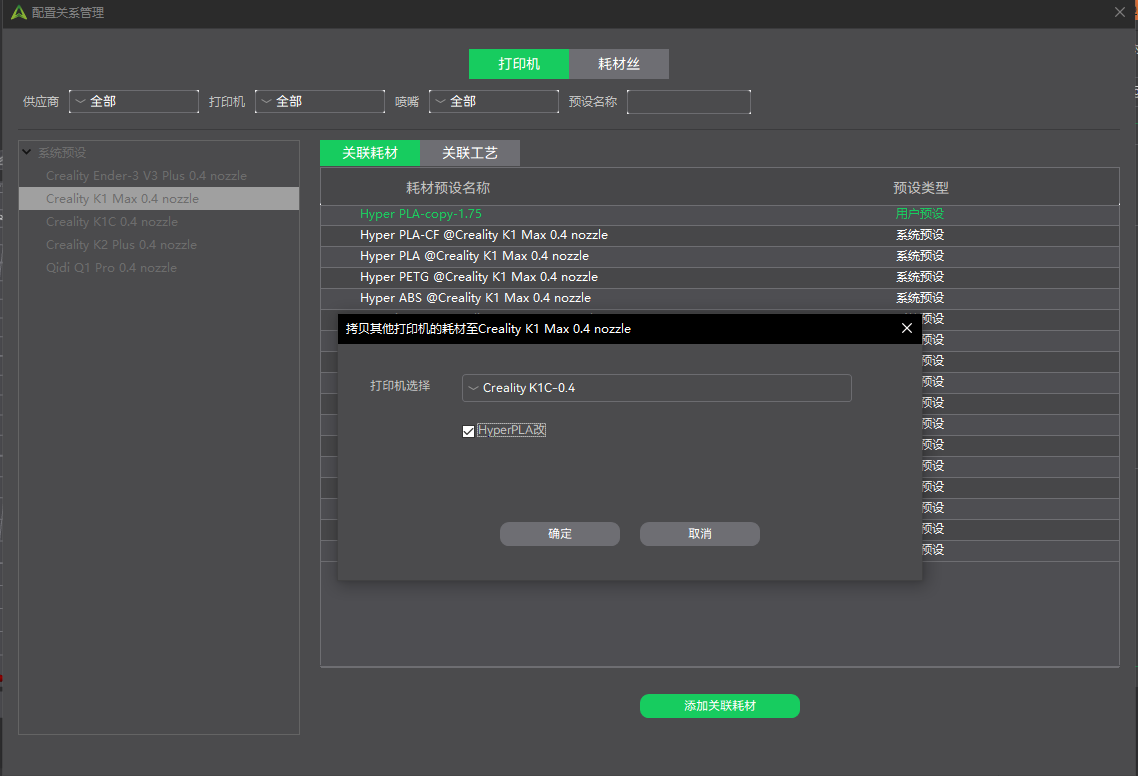Click the 系统预设 cell in Hyper PETG row
This screenshot has height=776, width=1138.
(920, 277)
